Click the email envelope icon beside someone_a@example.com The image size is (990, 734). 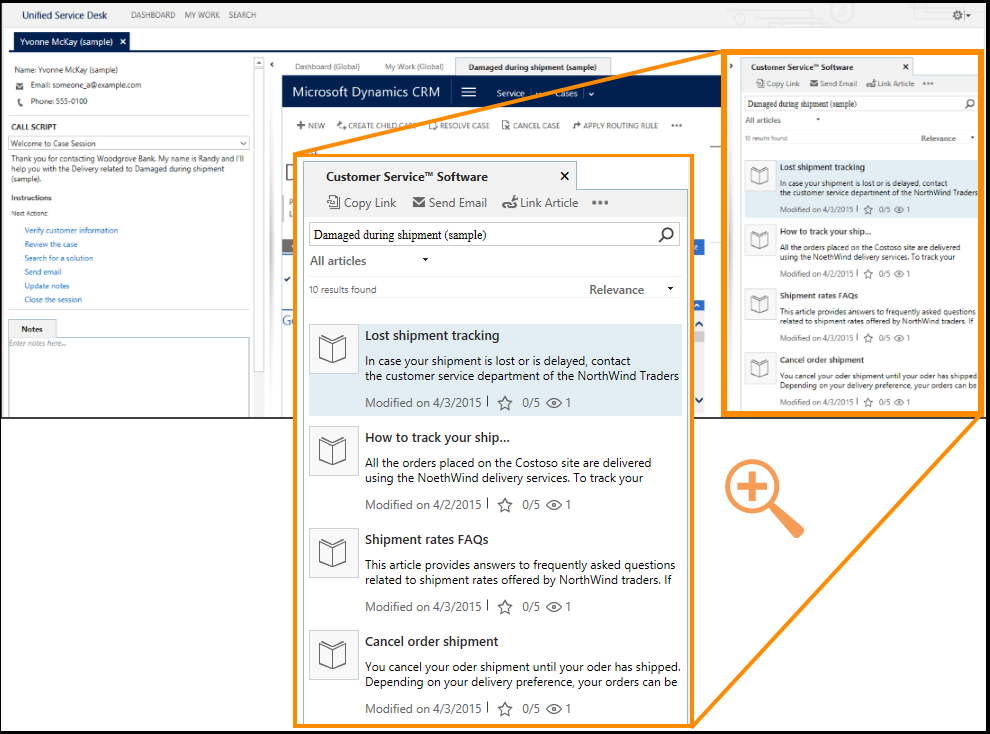20,86
